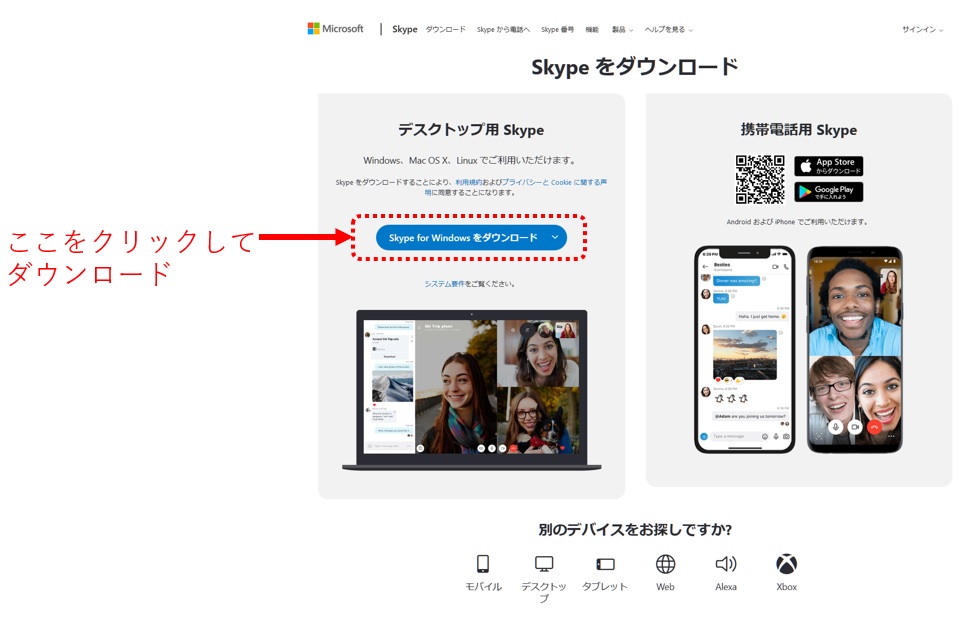Image resolution: width=972 pixels, height=623 pixels.
Task: Open the ダウンロード nav item
Action: (445, 30)
